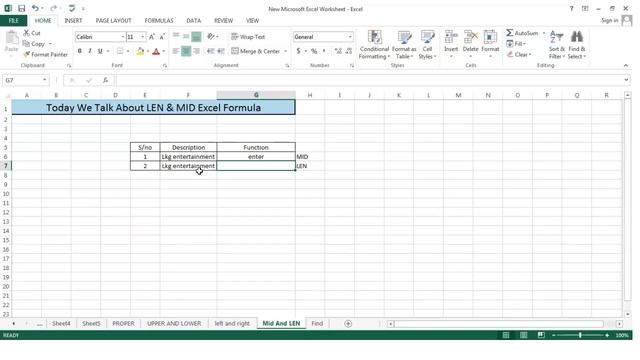Click the insert function fx icon

point(105,80)
